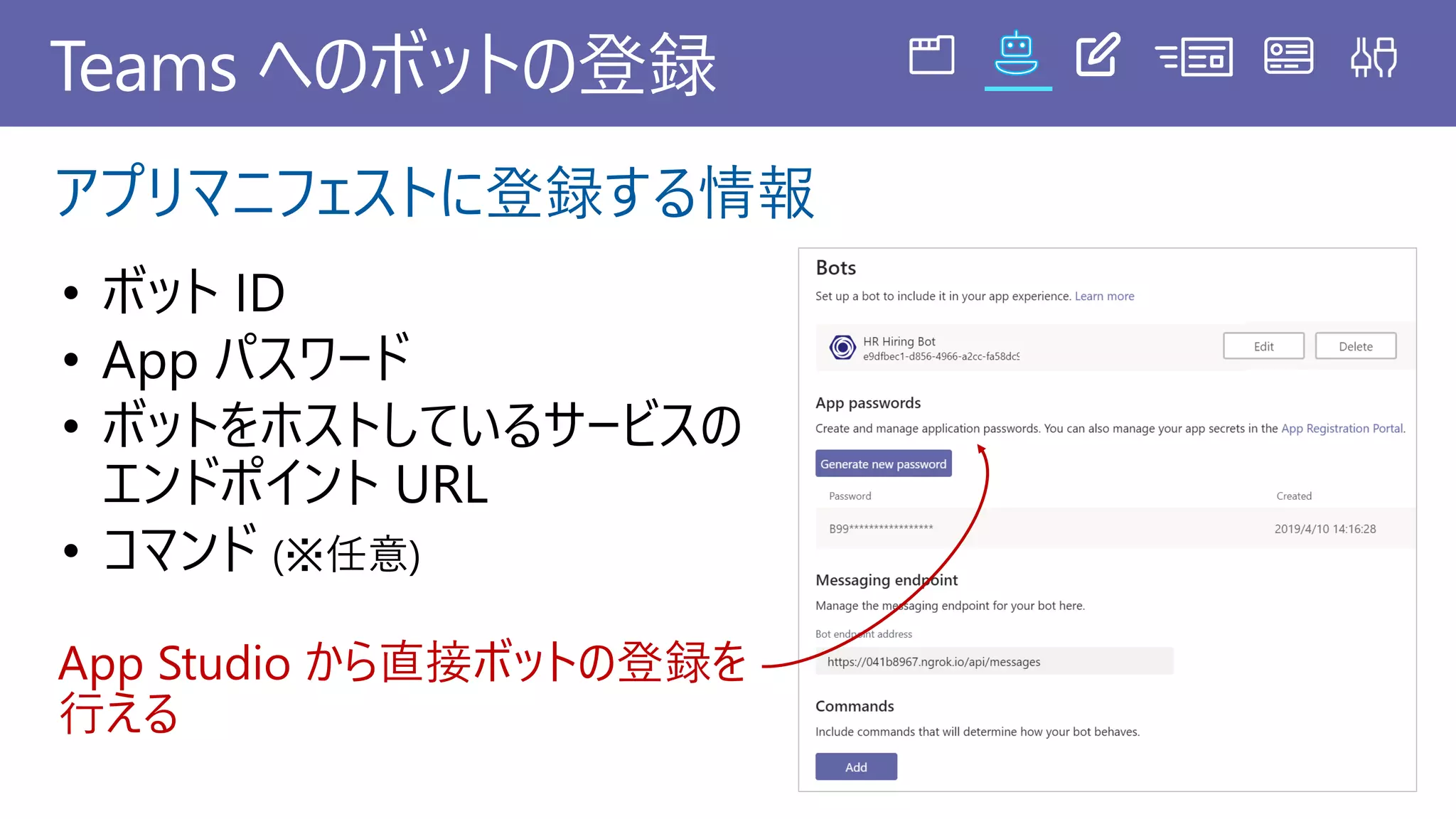Delete the HR Hiring Bot
This screenshot has height=819, width=1456.
(1355, 346)
